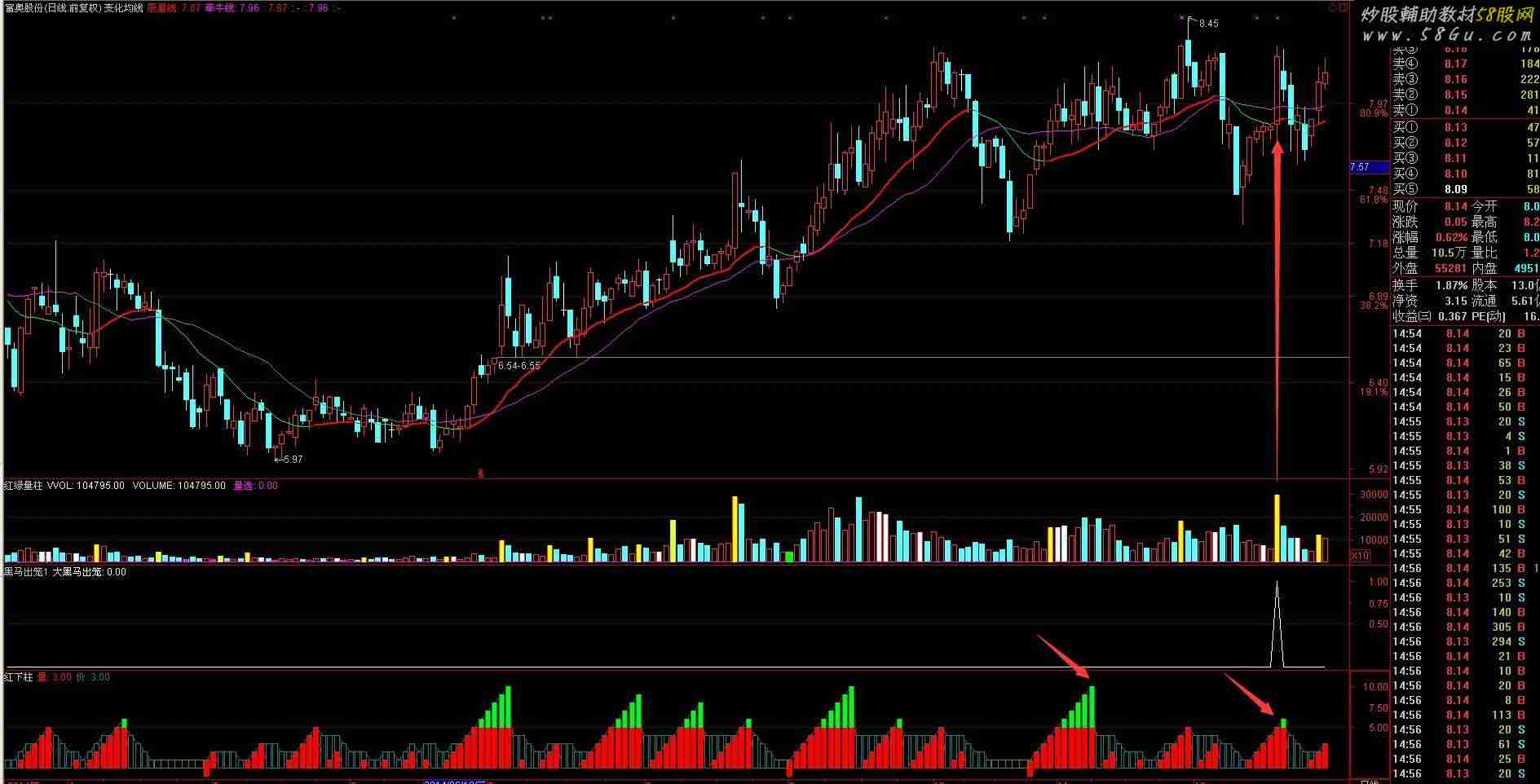1540x784 pixels.
Task: Click the 收益(三) earnings label
Action: [1412, 316]
